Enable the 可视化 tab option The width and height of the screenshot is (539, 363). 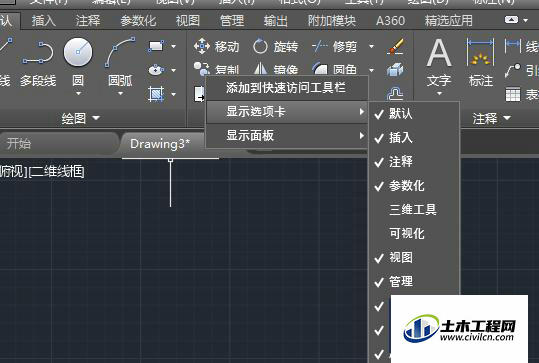point(414,233)
